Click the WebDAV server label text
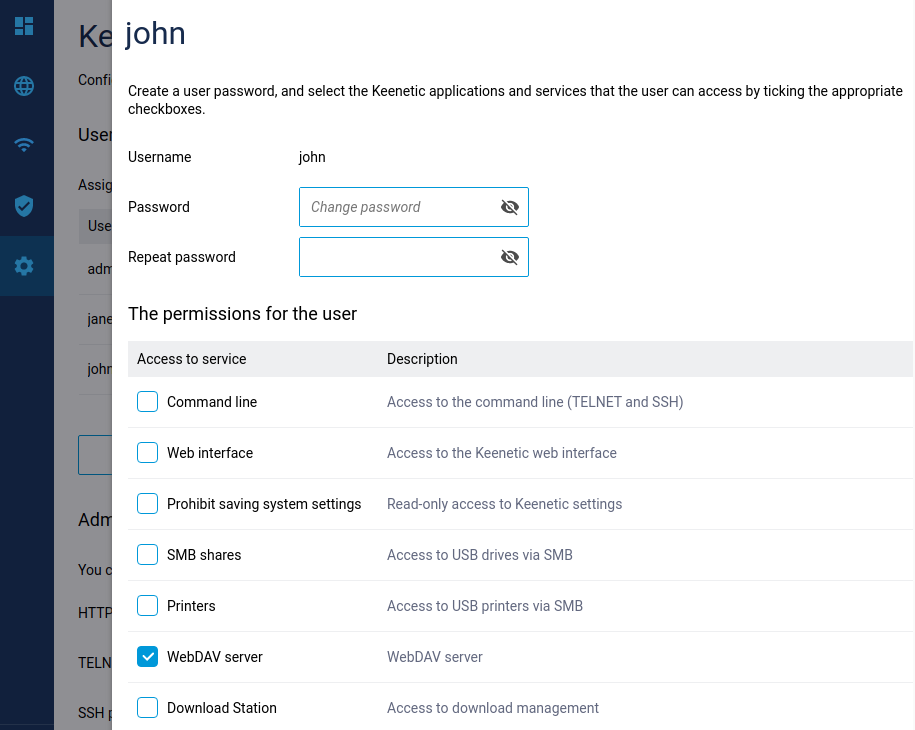 coord(215,657)
